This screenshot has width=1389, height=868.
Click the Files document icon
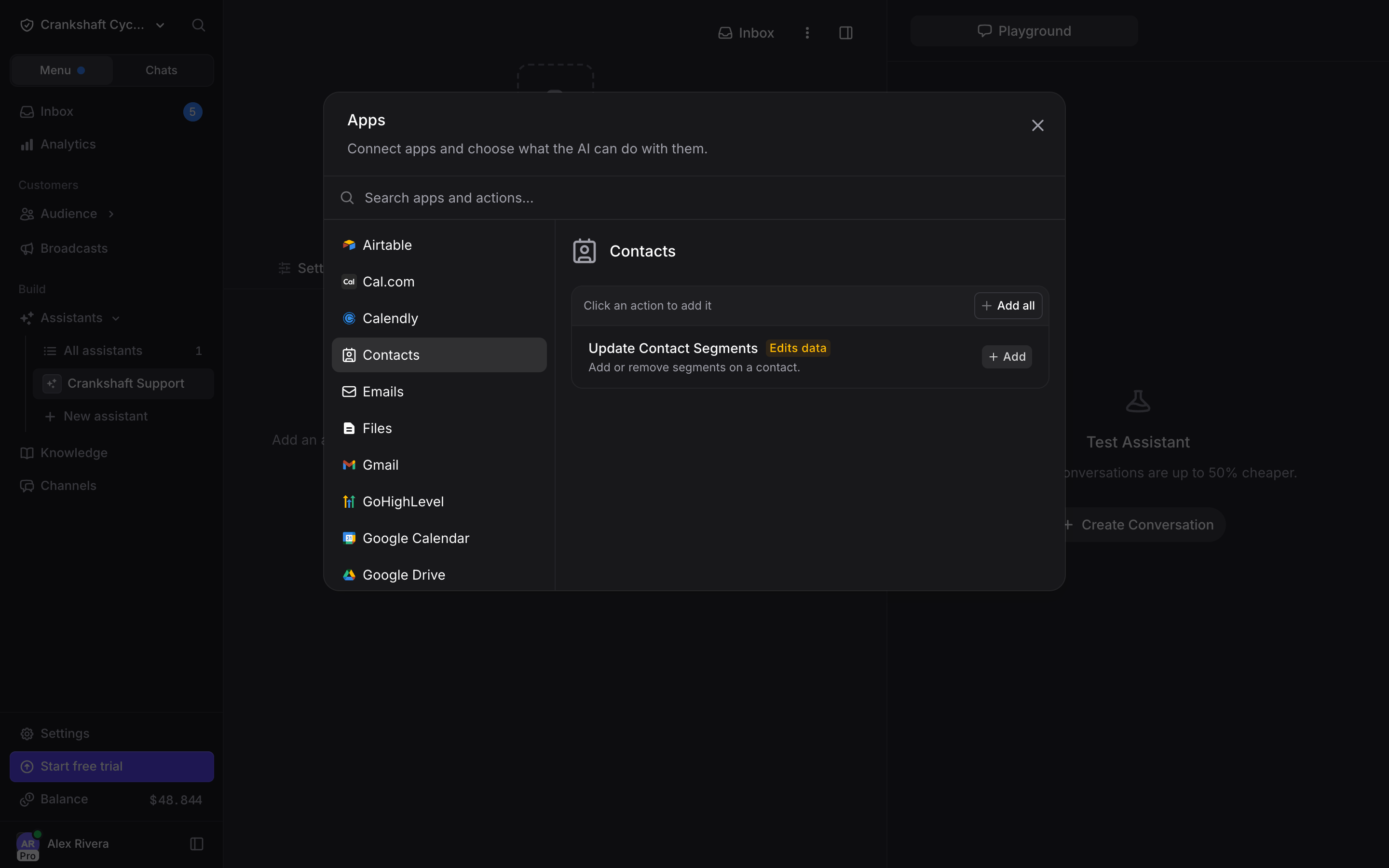pyautogui.click(x=349, y=428)
